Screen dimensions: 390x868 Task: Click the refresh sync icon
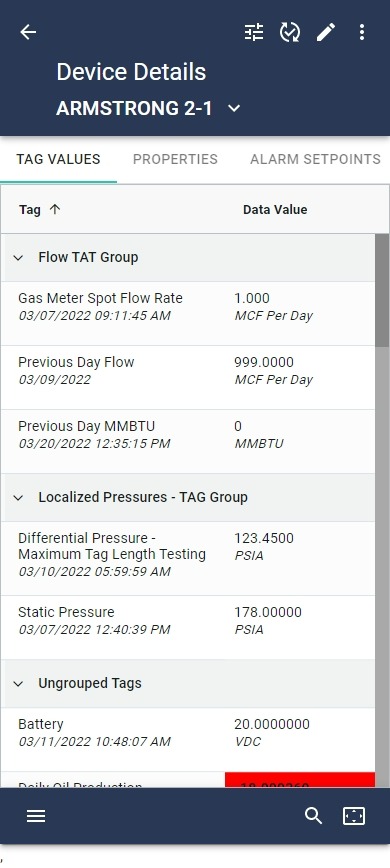(289, 33)
